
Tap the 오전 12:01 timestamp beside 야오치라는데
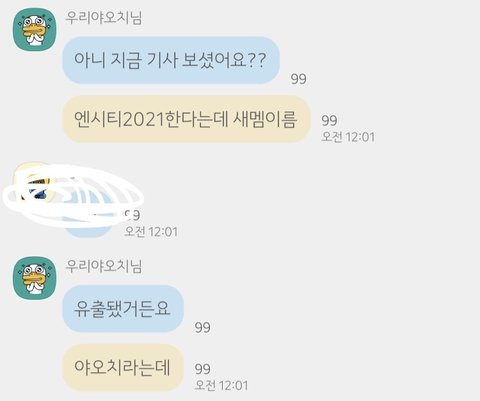221,385
